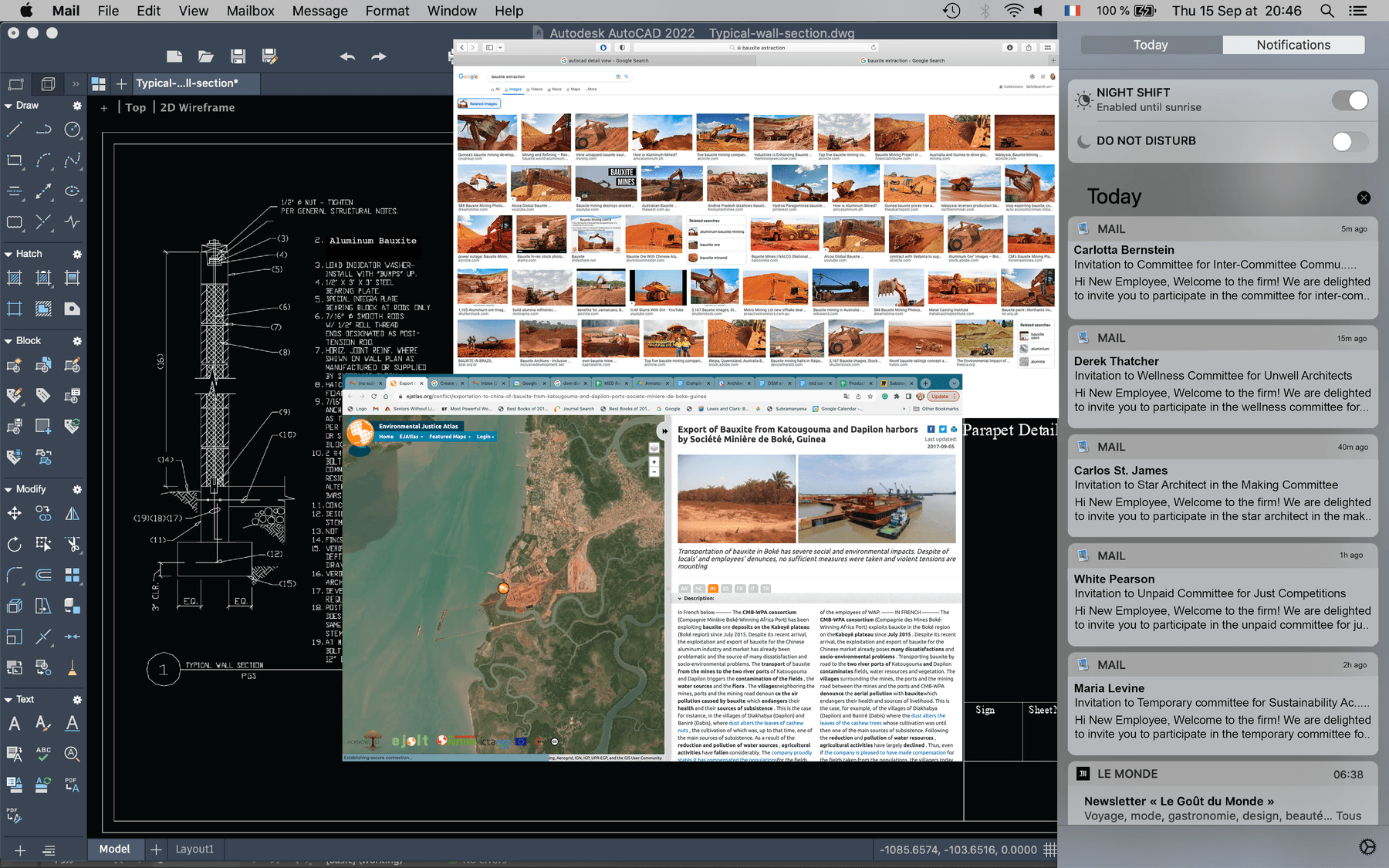The width and height of the screenshot is (1389, 868).
Task: Open Notification Center settings gear
Action: [x=1367, y=846]
